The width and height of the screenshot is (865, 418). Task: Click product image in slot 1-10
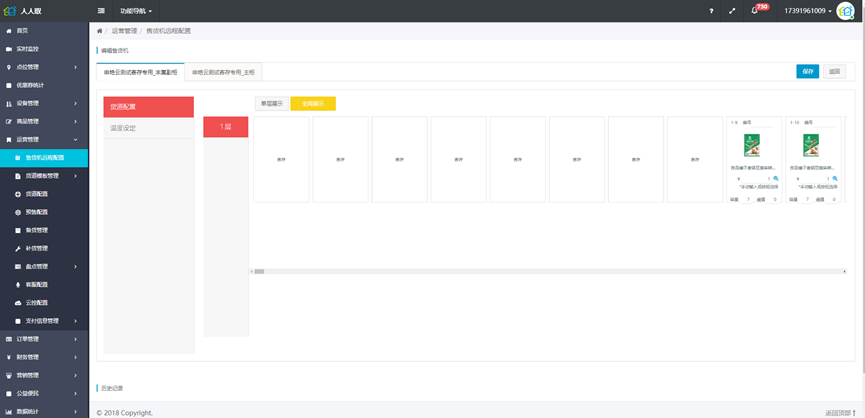coord(811,146)
